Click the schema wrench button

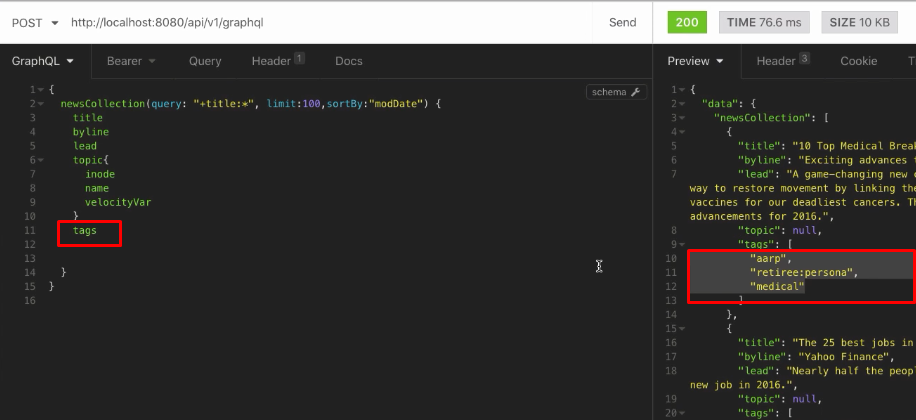point(615,92)
